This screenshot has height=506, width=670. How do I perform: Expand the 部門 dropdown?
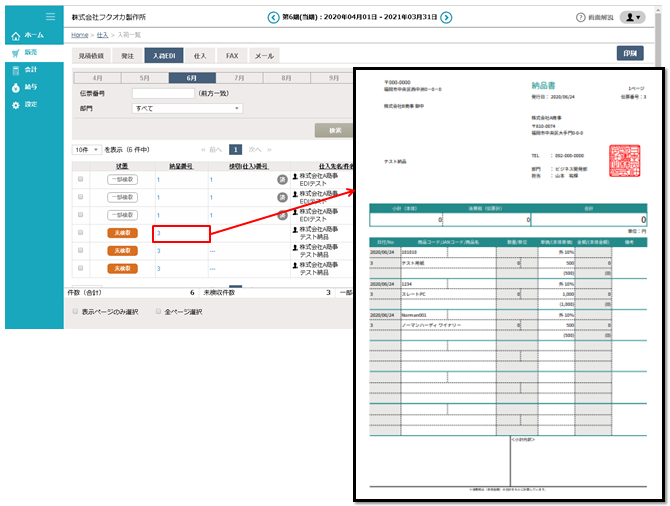click(x=187, y=108)
